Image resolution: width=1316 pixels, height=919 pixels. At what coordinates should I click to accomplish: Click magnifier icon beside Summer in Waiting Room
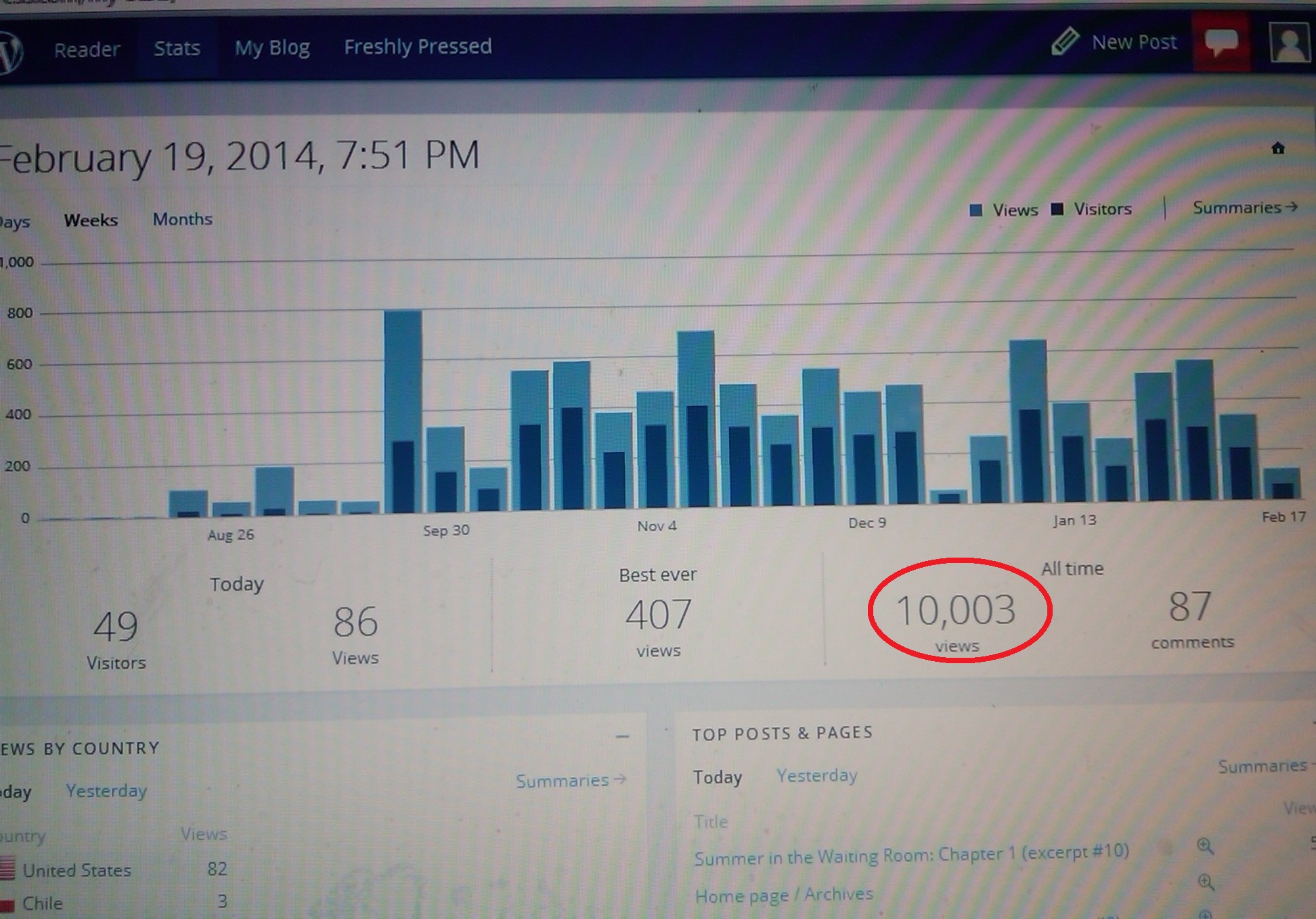pyautogui.click(x=1205, y=846)
